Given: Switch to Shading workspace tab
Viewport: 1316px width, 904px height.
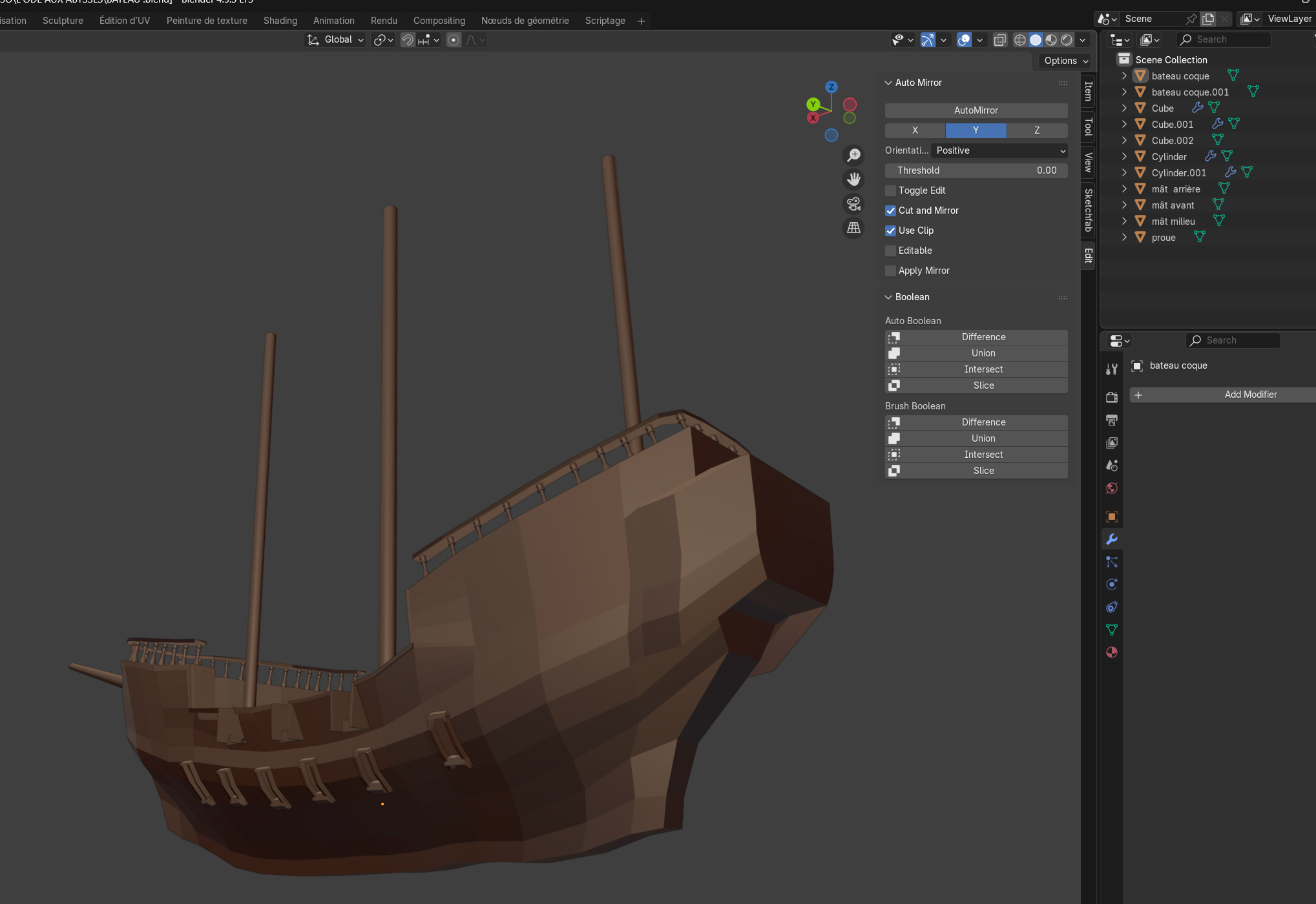Looking at the screenshot, I should click(280, 21).
